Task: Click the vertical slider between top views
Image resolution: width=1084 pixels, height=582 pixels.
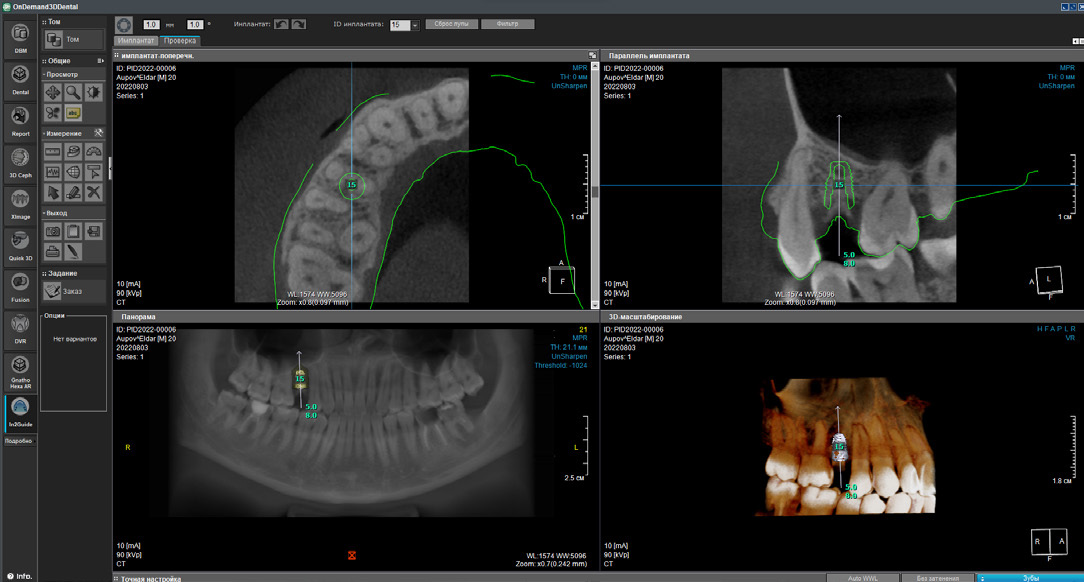Action: (x=595, y=190)
